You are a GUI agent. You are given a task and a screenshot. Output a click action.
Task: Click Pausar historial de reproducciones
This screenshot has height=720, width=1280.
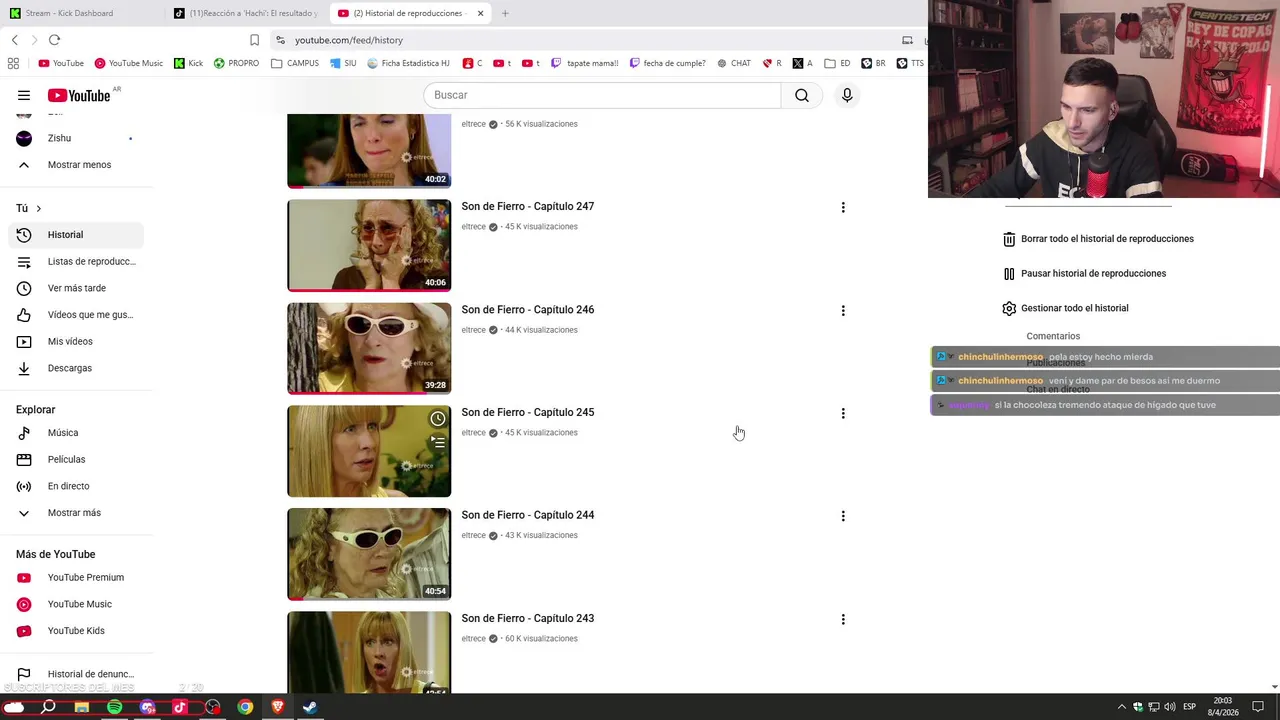point(1084,274)
